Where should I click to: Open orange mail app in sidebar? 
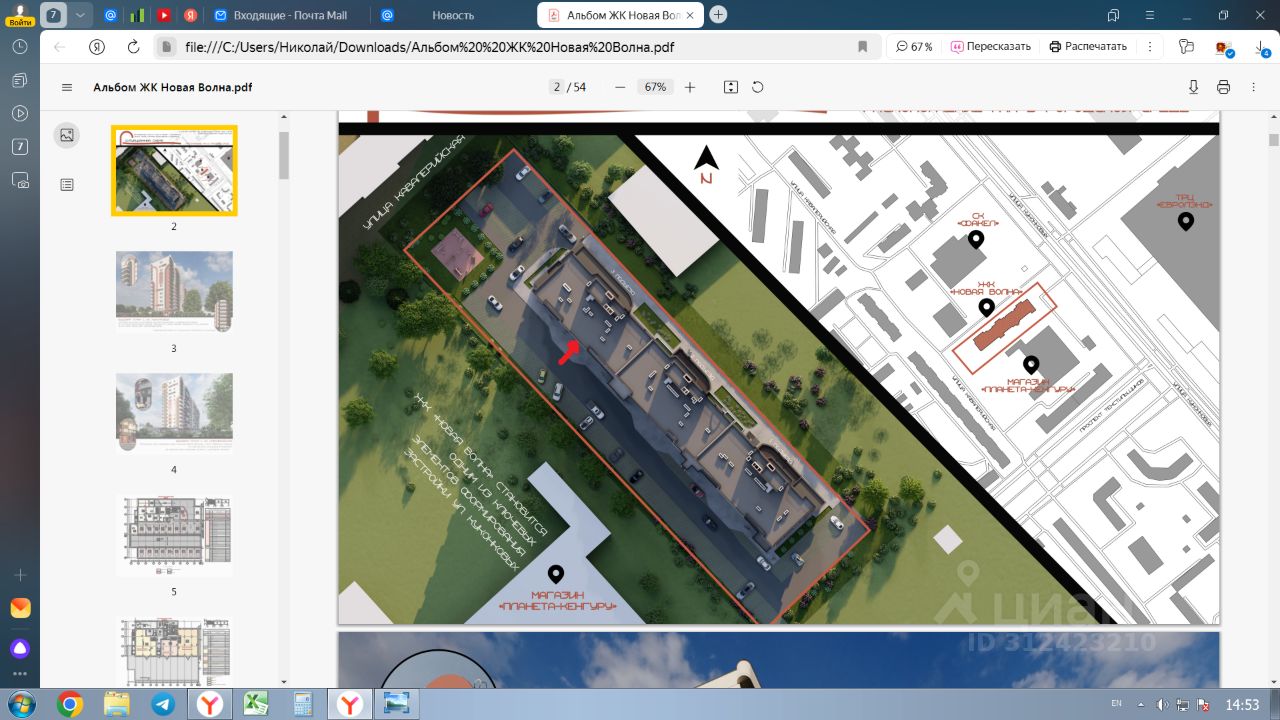coord(20,608)
